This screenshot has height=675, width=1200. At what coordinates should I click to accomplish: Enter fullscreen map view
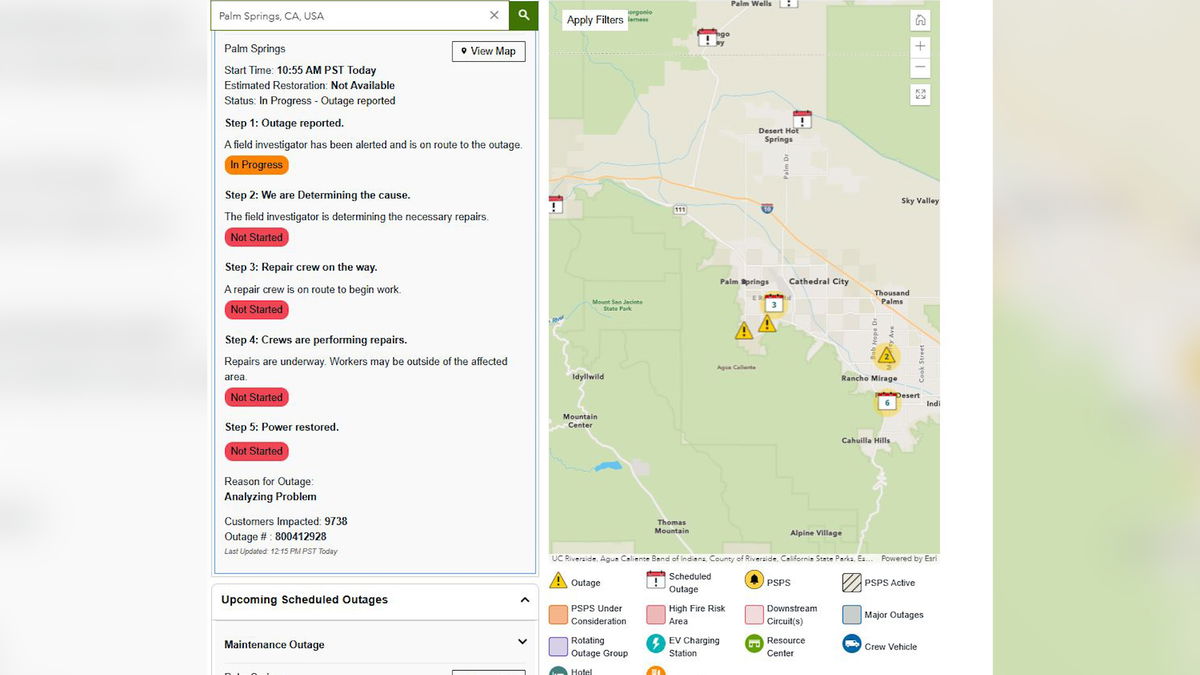tap(920, 94)
